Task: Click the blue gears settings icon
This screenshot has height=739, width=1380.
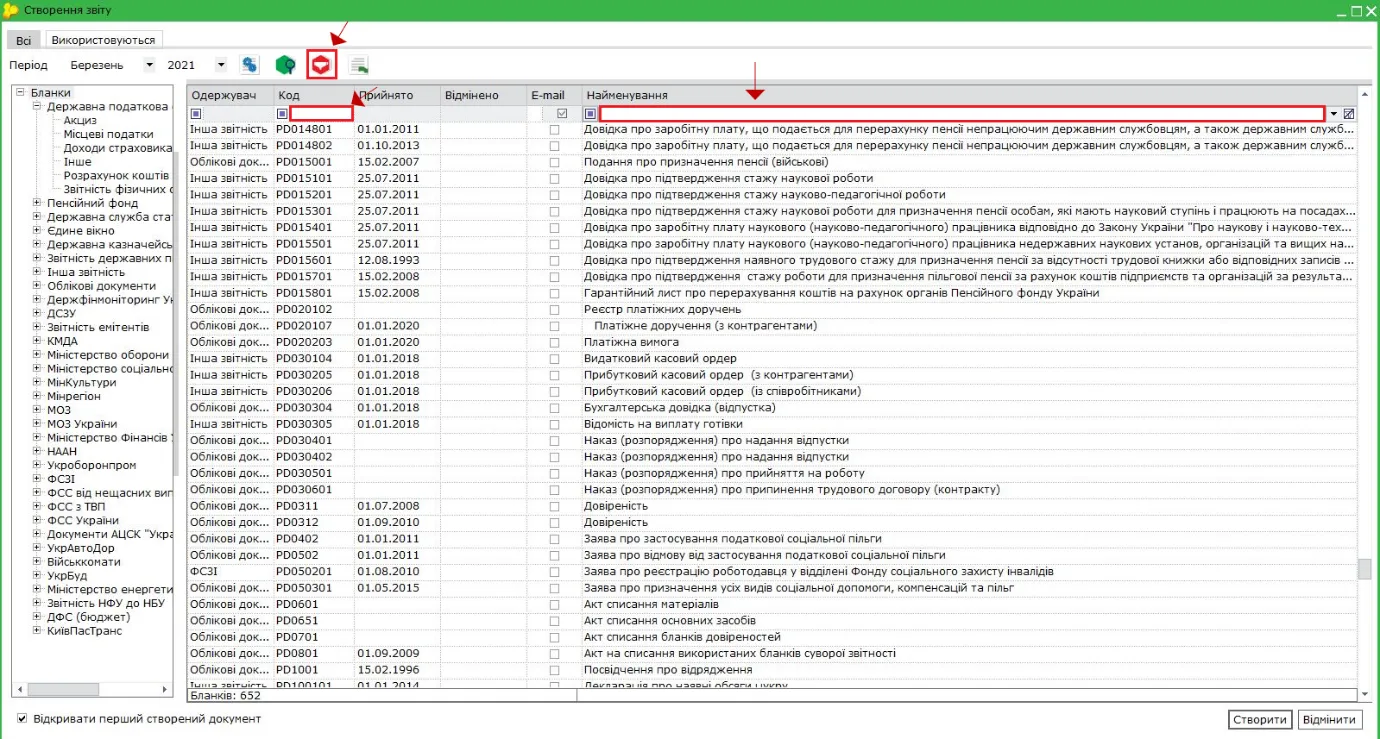Action: click(249, 65)
